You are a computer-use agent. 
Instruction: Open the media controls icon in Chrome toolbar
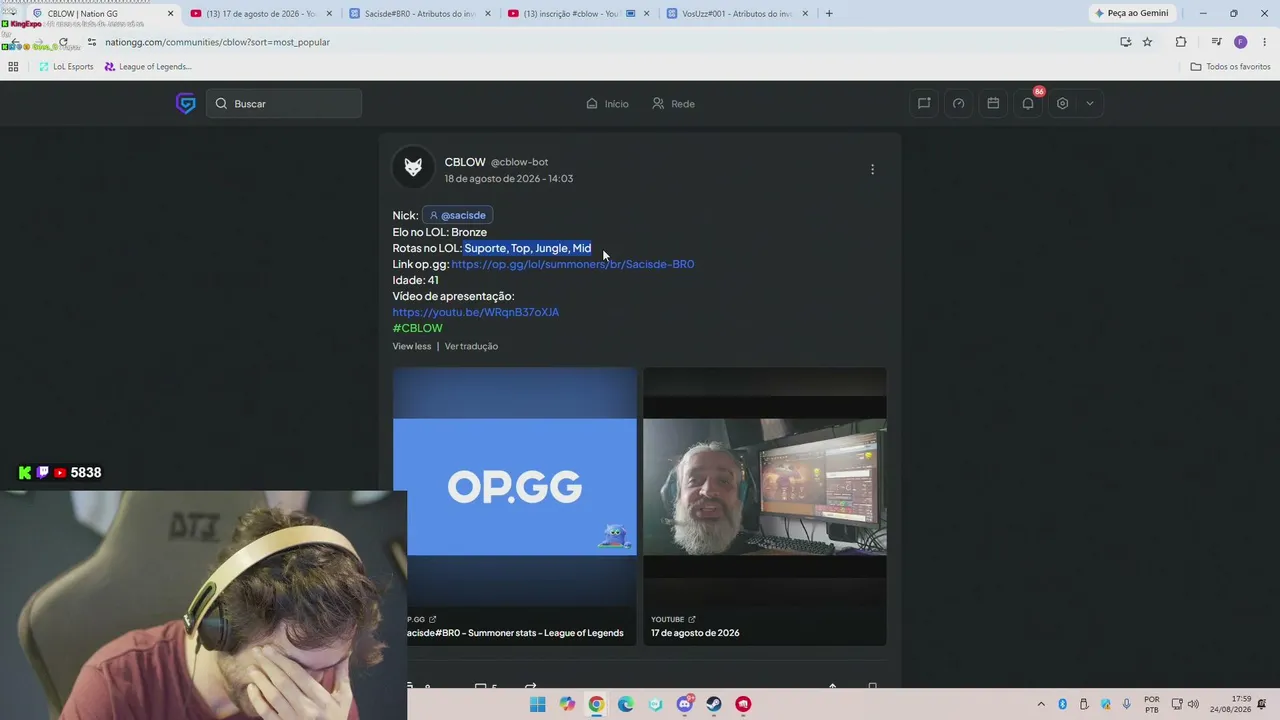click(x=1216, y=42)
